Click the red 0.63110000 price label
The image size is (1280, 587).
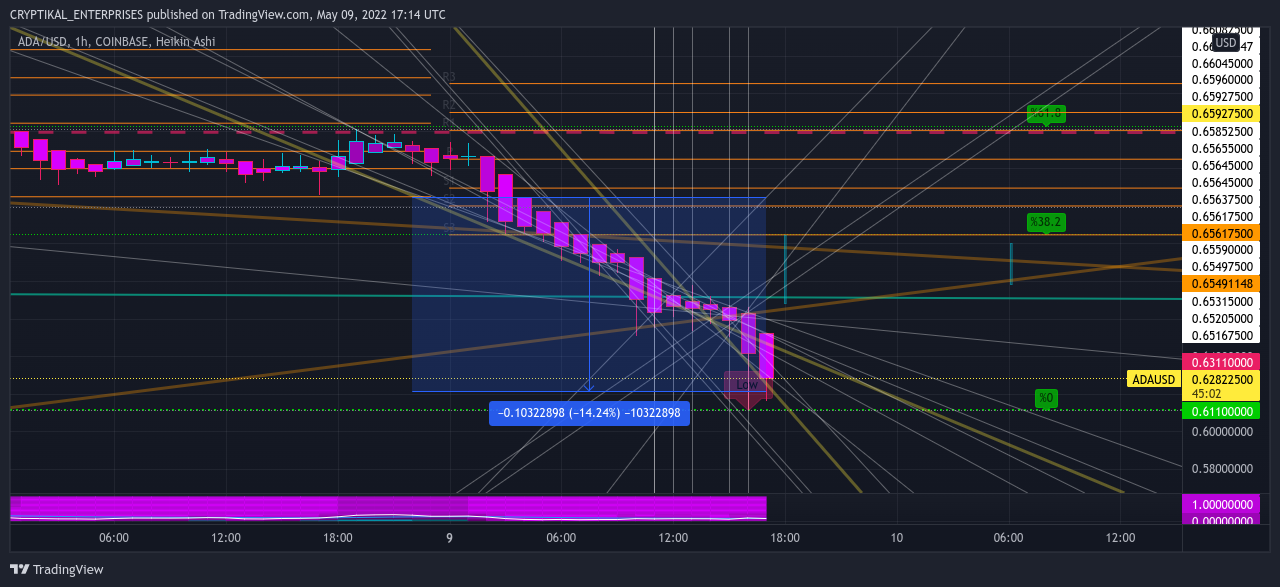point(1221,361)
